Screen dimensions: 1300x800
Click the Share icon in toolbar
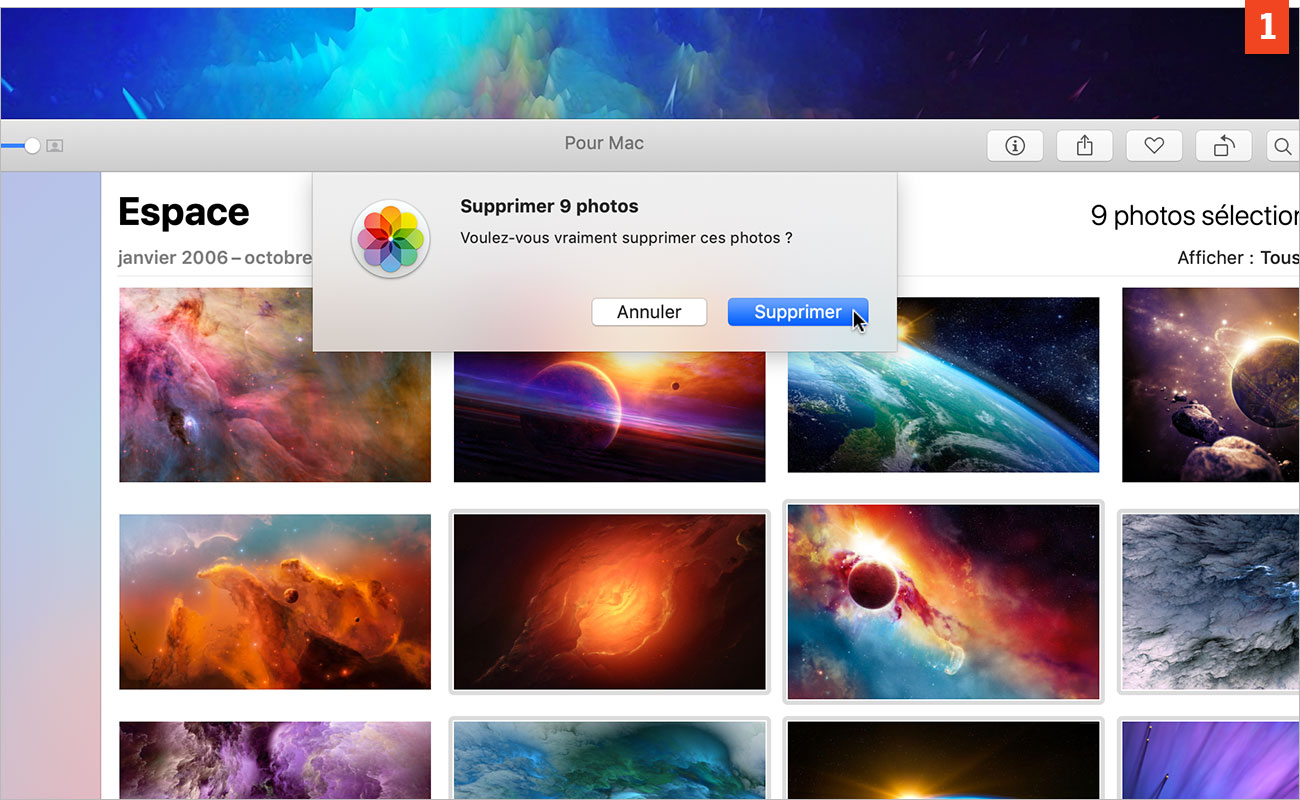tap(1085, 146)
